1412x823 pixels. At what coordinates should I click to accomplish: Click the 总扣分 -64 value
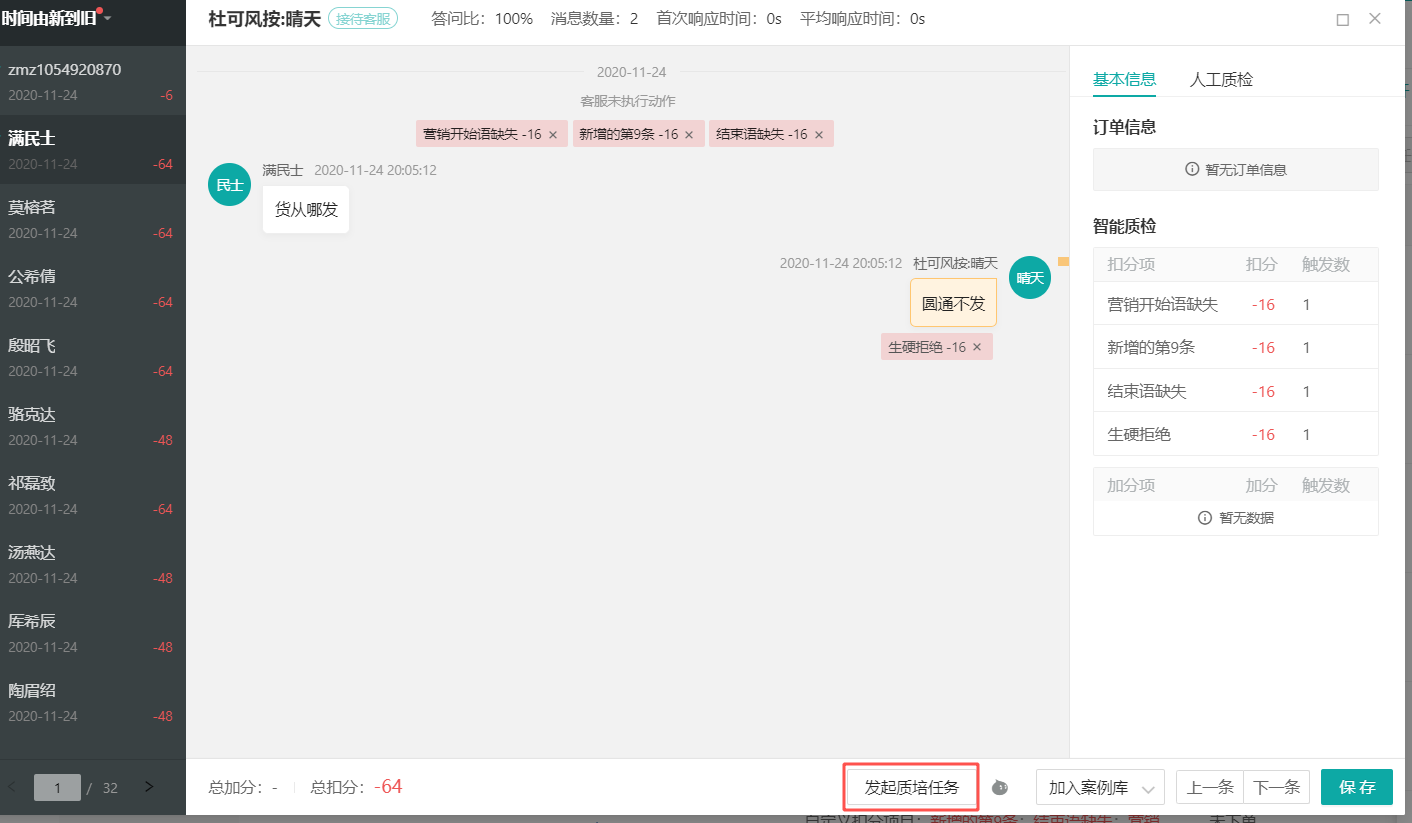click(x=388, y=787)
